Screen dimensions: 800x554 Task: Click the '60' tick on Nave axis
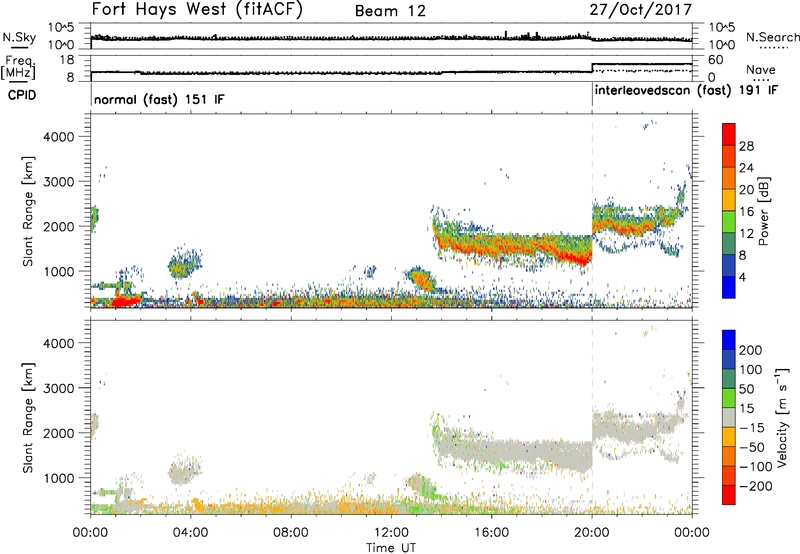(716, 60)
